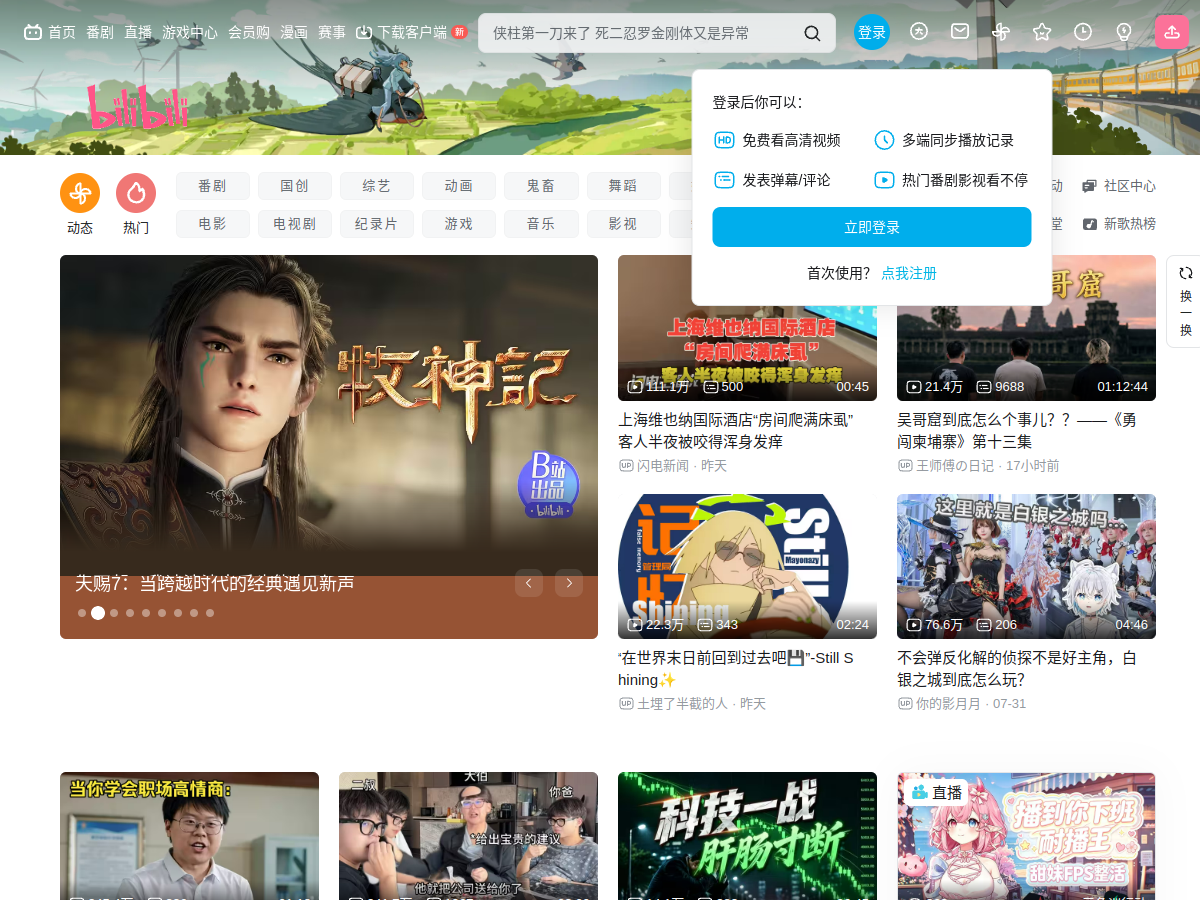The height and width of the screenshot is (900, 1200).
Task: Open 社区中心 link
Action: (x=1119, y=186)
